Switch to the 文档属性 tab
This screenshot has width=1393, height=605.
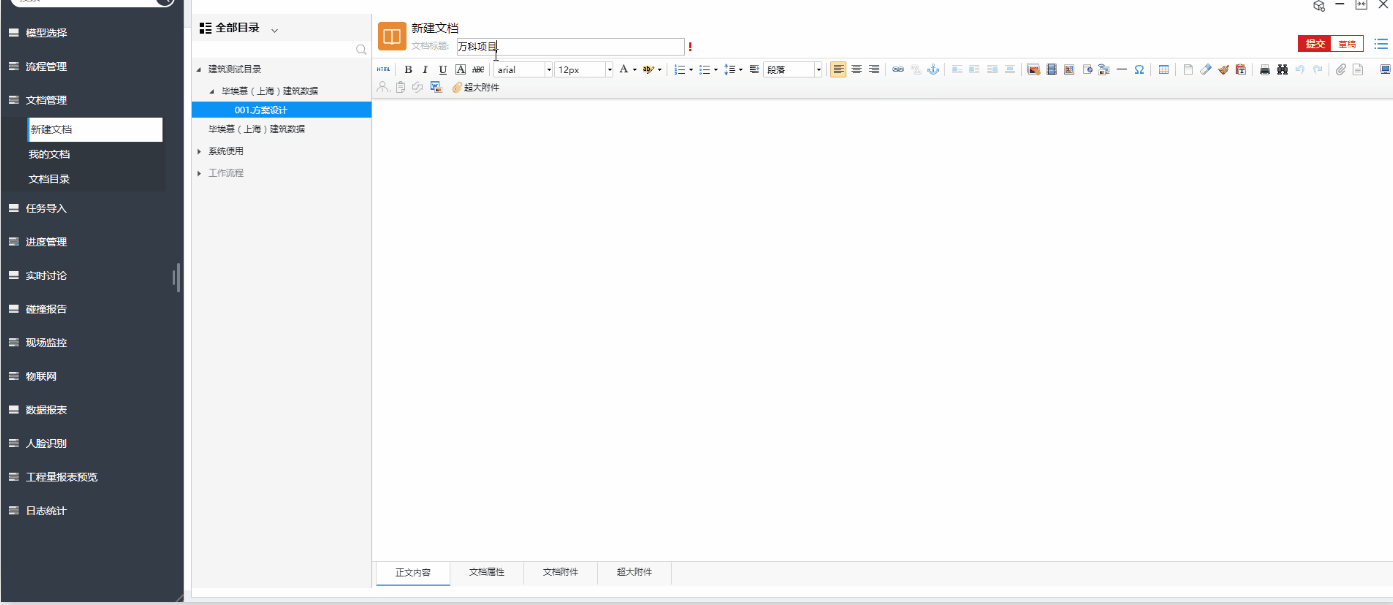[x=487, y=573]
